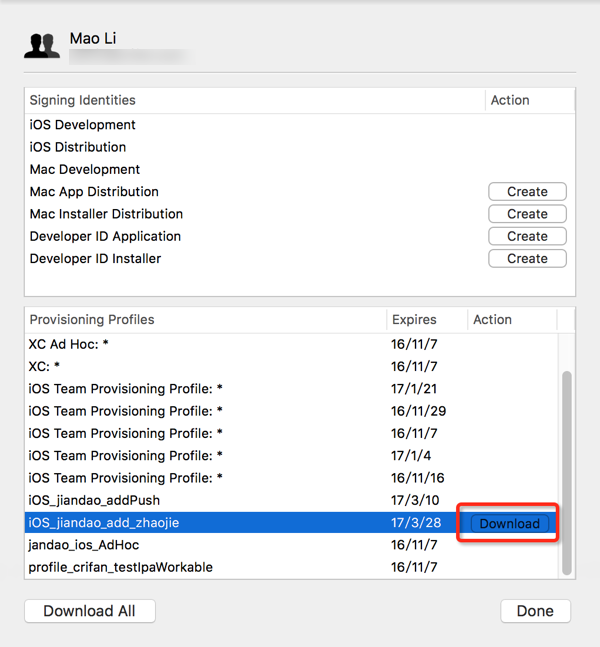Sort by the Expires column header
The image size is (600, 647).
pos(414,320)
